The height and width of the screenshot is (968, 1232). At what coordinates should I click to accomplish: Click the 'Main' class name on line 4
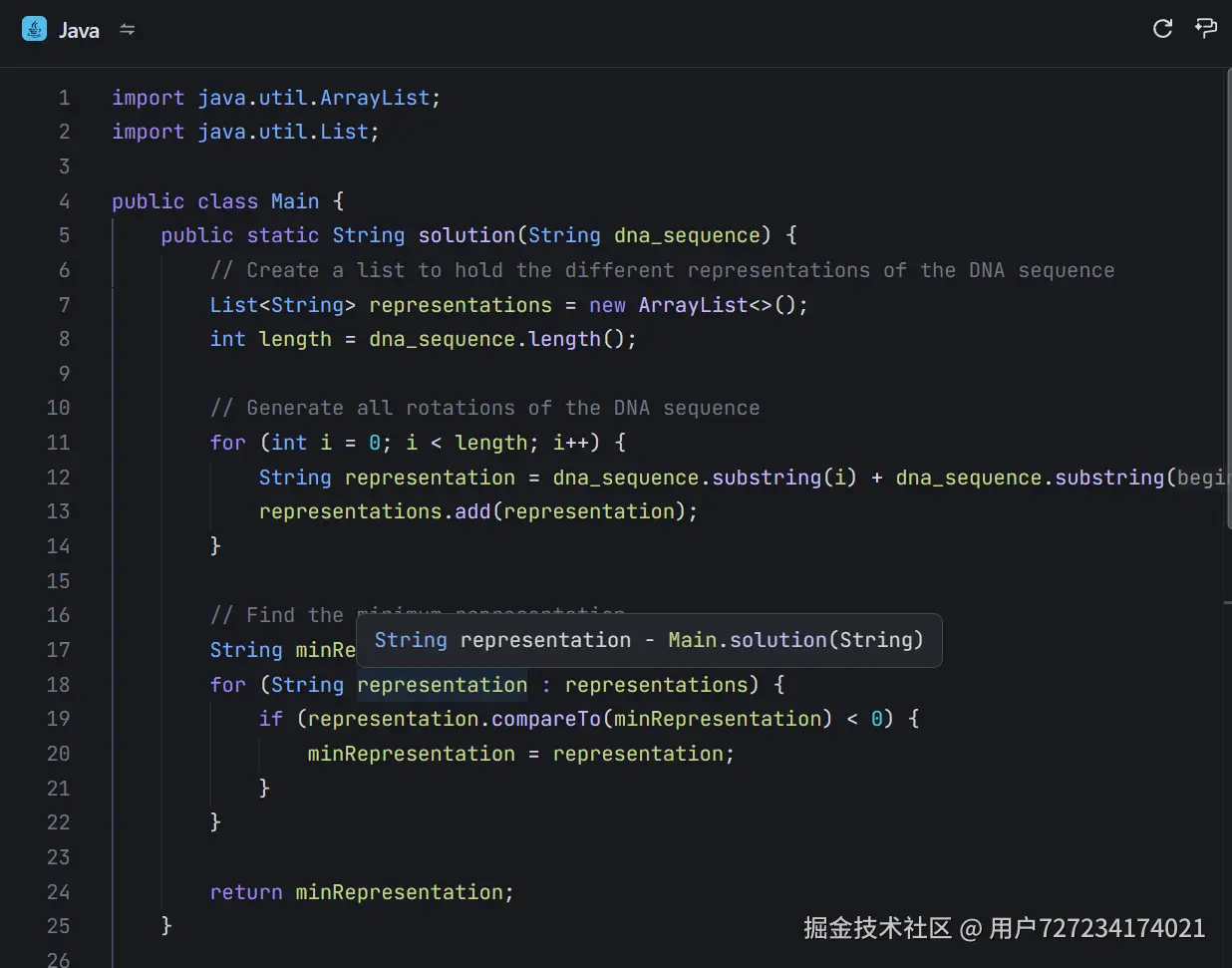pos(295,201)
